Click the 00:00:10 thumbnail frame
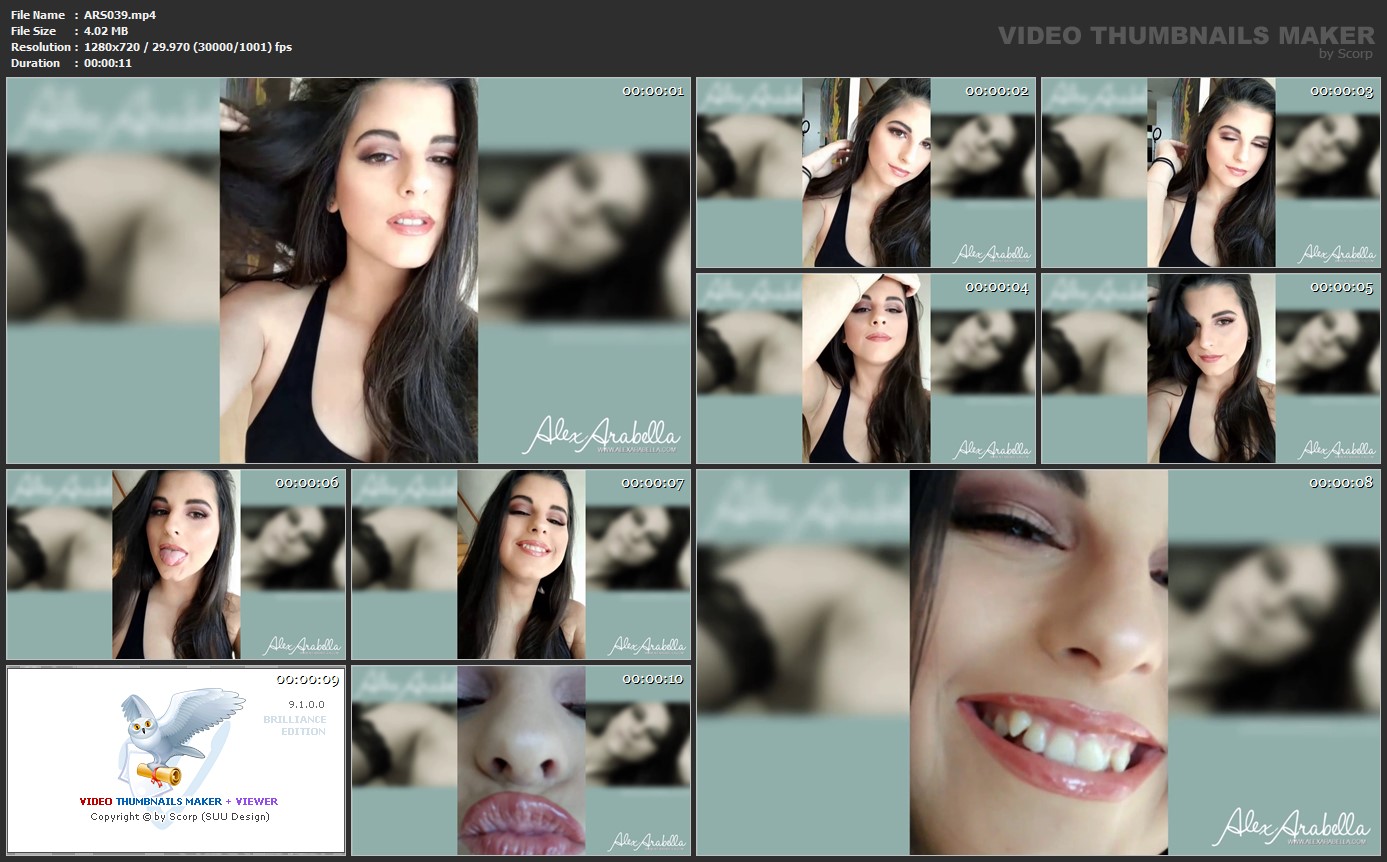The height and width of the screenshot is (862, 1387). pyautogui.click(x=521, y=760)
